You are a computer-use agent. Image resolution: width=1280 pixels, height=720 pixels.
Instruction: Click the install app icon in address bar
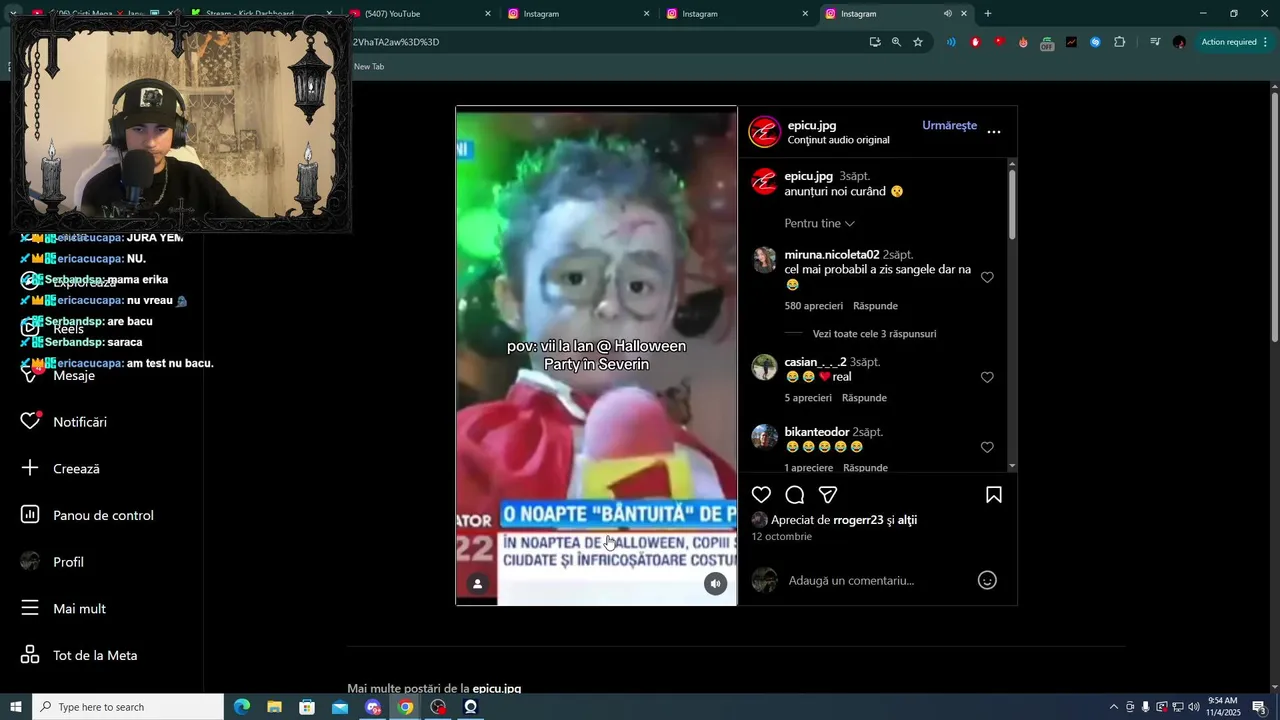(x=875, y=42)
